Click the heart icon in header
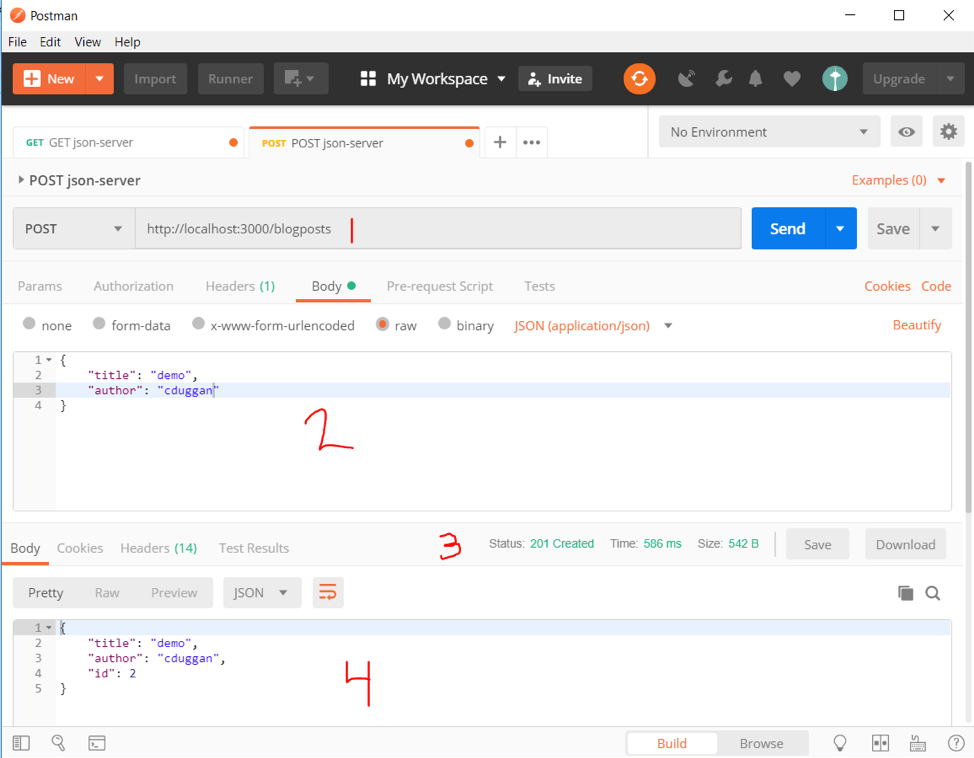 coord(791,79)
